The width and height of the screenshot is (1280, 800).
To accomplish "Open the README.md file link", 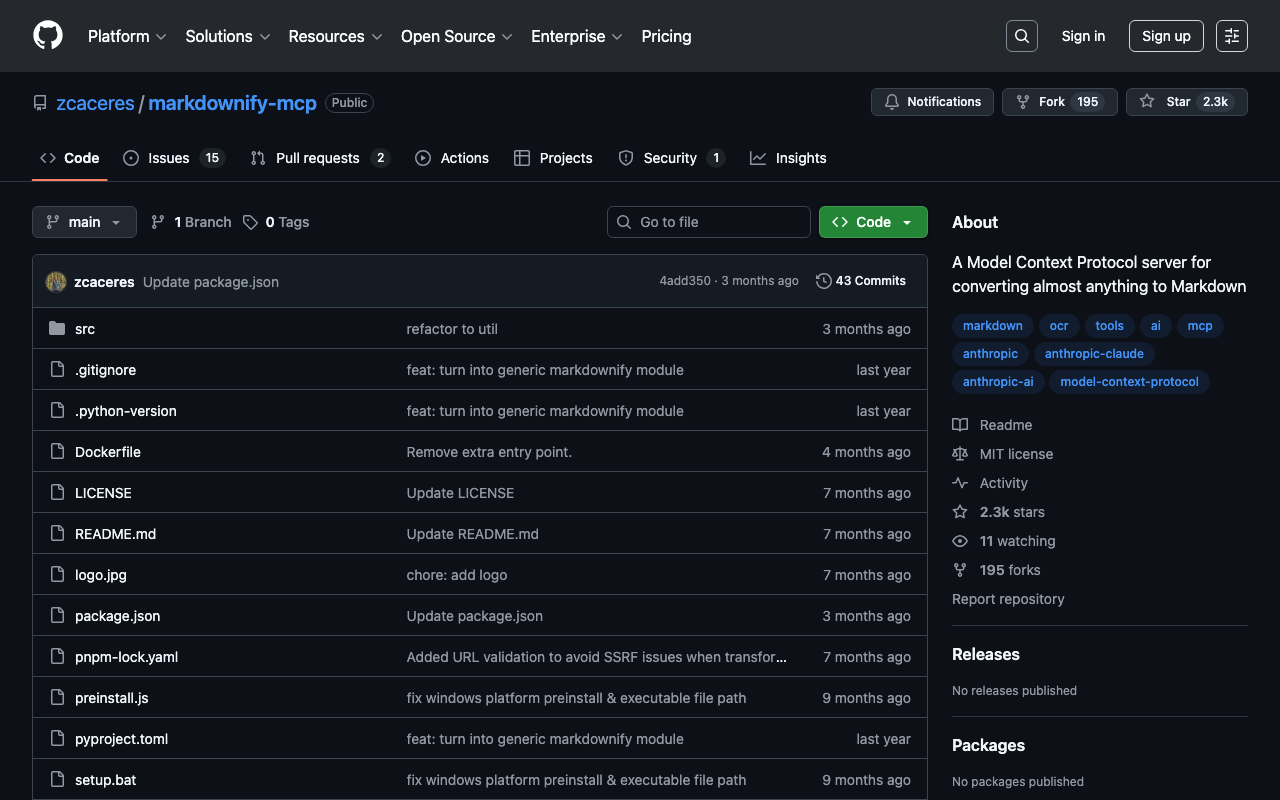I will 115,534.
